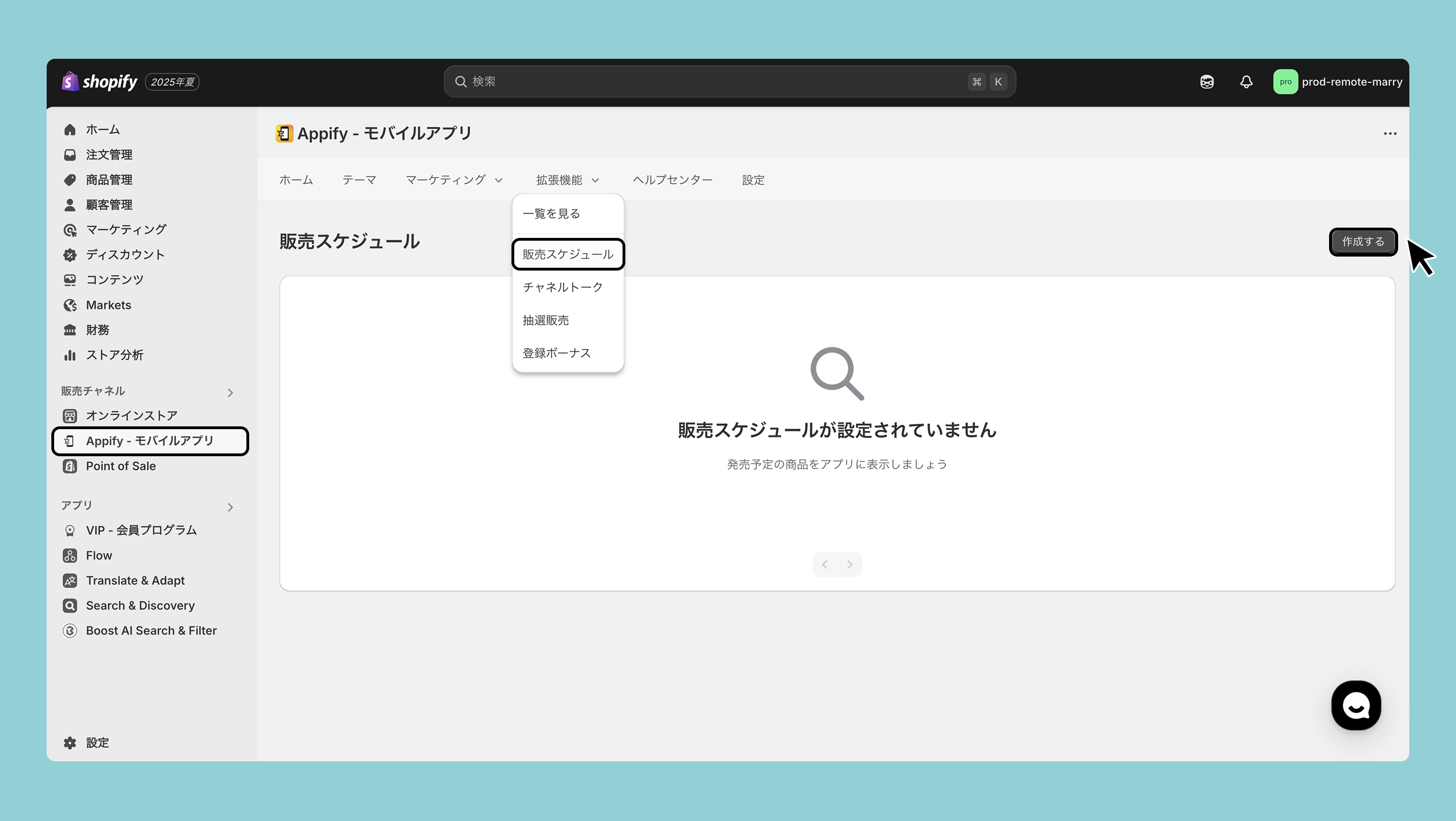Click the notification bell icon
The width and height of the screenshot is (1456, 821).
point(1246,82)
